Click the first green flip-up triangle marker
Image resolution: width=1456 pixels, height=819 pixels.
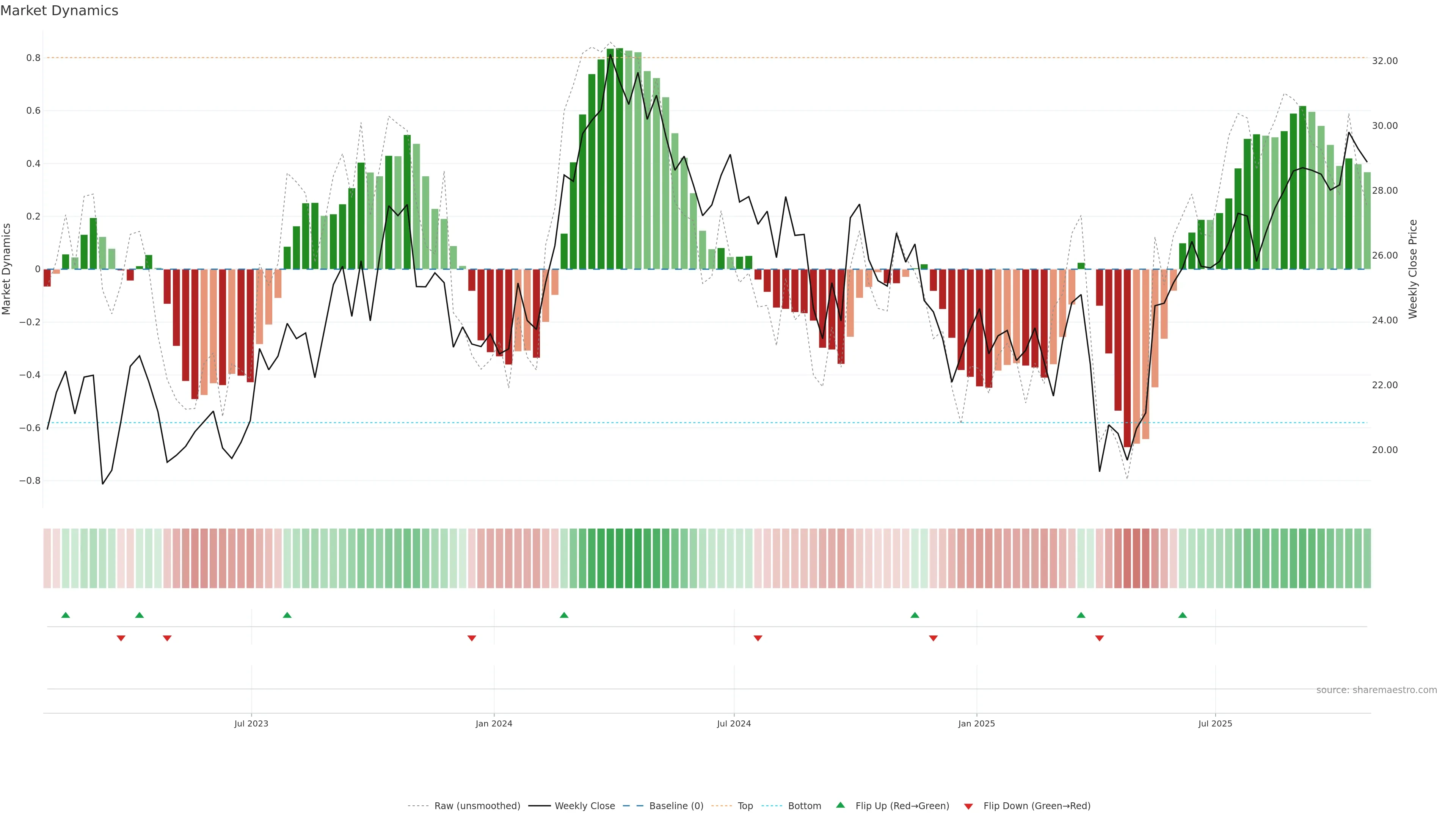(66, 615)
